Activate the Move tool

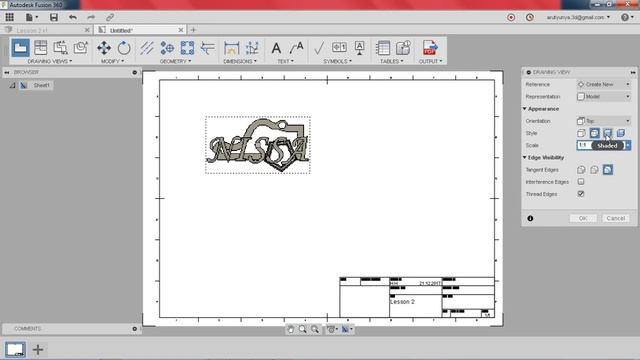coord(104,48)
